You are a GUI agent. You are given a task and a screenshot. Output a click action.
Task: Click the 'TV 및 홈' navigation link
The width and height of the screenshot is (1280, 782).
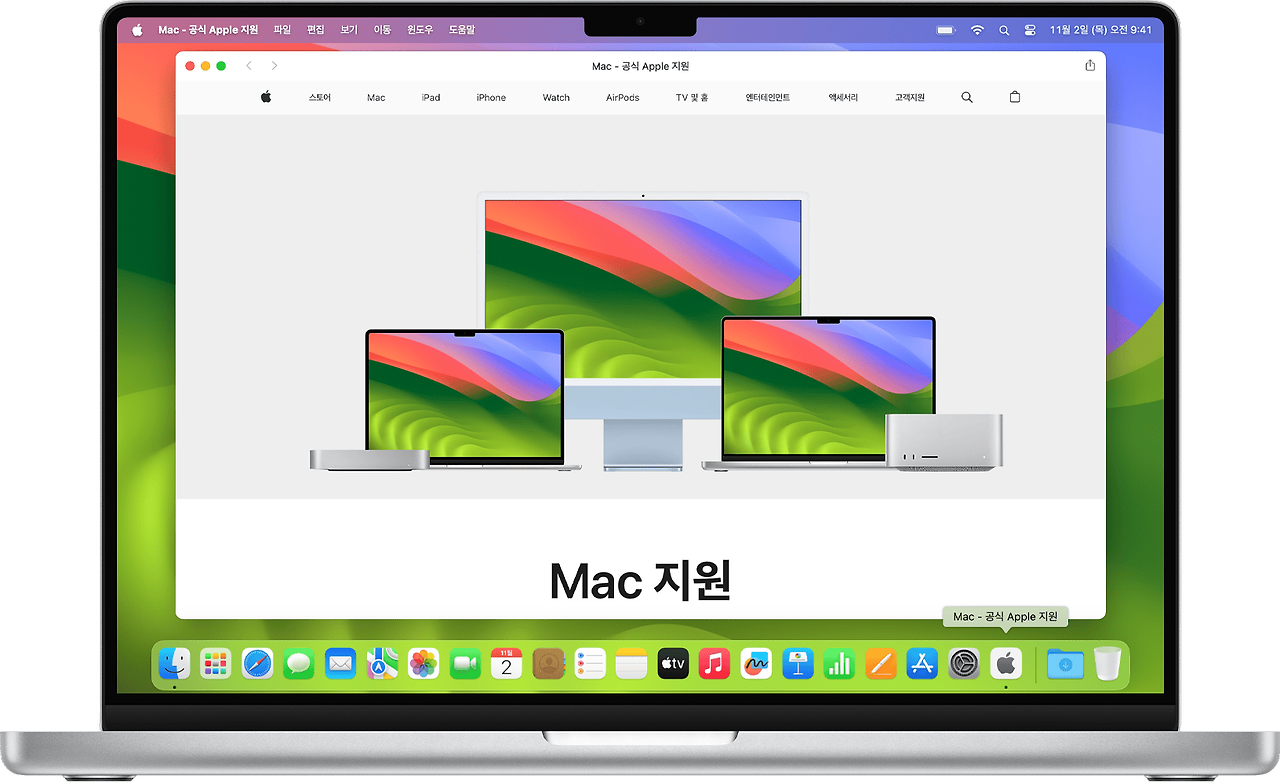(x=692, y=98)
